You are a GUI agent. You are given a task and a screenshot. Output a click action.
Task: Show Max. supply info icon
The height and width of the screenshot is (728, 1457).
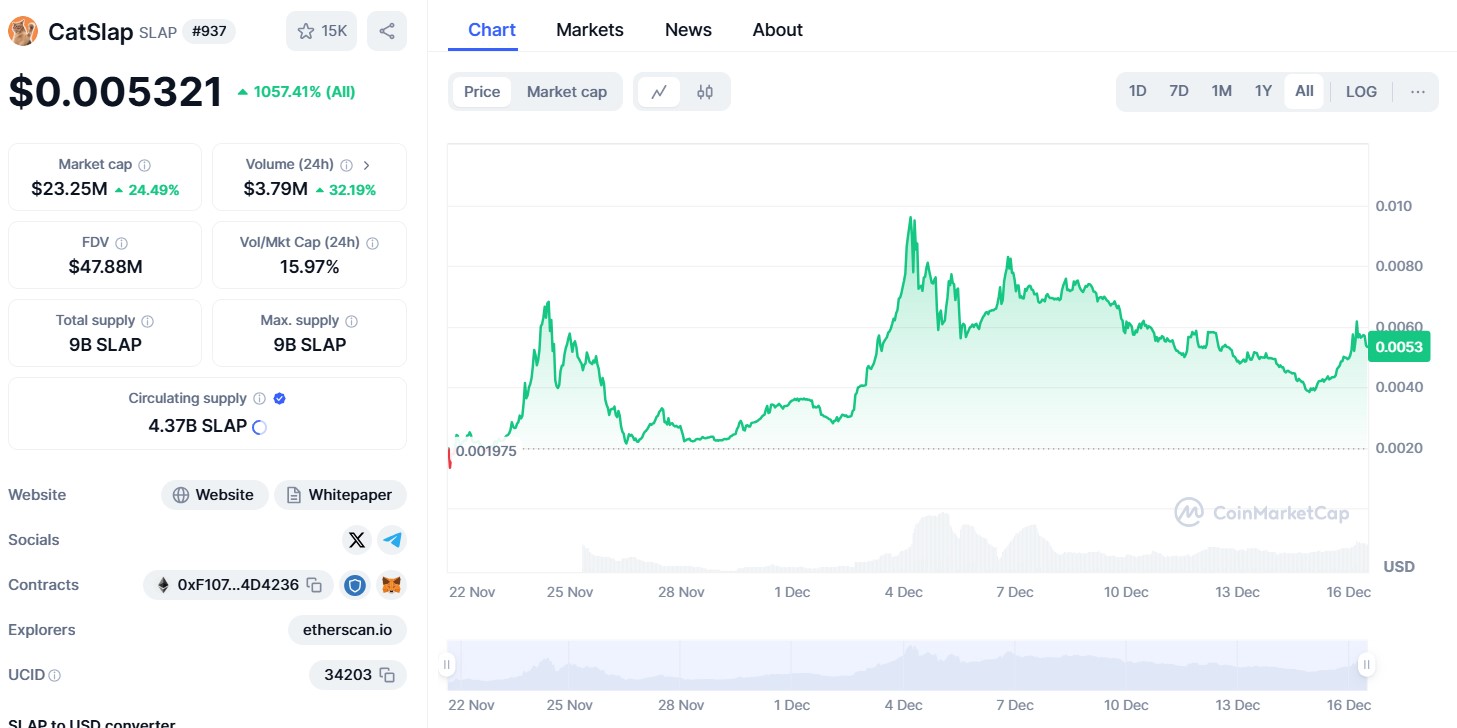click(x=351, y=321)
